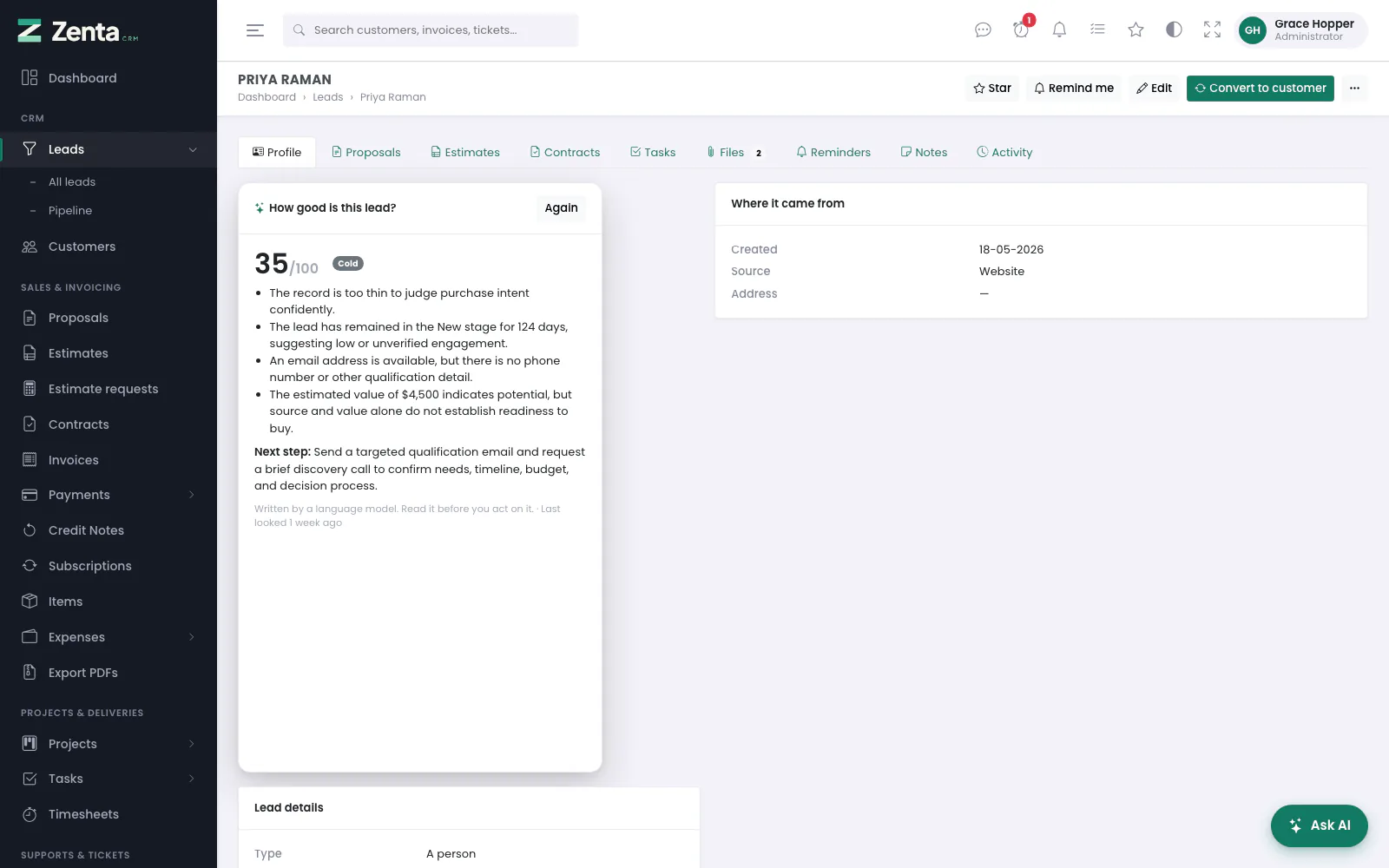1389x868 pixels.
Task: Open the notifications bell icon
Action: point(1059,30)
